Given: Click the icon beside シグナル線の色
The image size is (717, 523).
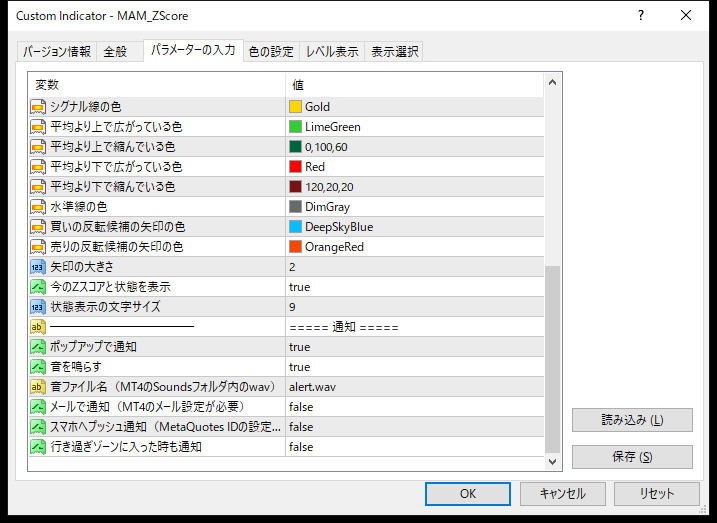Looking at the screenshot, I should pyautogui.click(x=38, y=107).
